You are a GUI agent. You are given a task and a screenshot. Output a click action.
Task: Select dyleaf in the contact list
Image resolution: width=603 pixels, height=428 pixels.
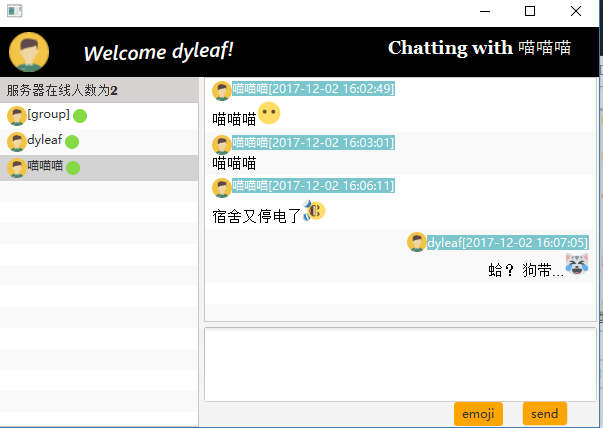99,142
